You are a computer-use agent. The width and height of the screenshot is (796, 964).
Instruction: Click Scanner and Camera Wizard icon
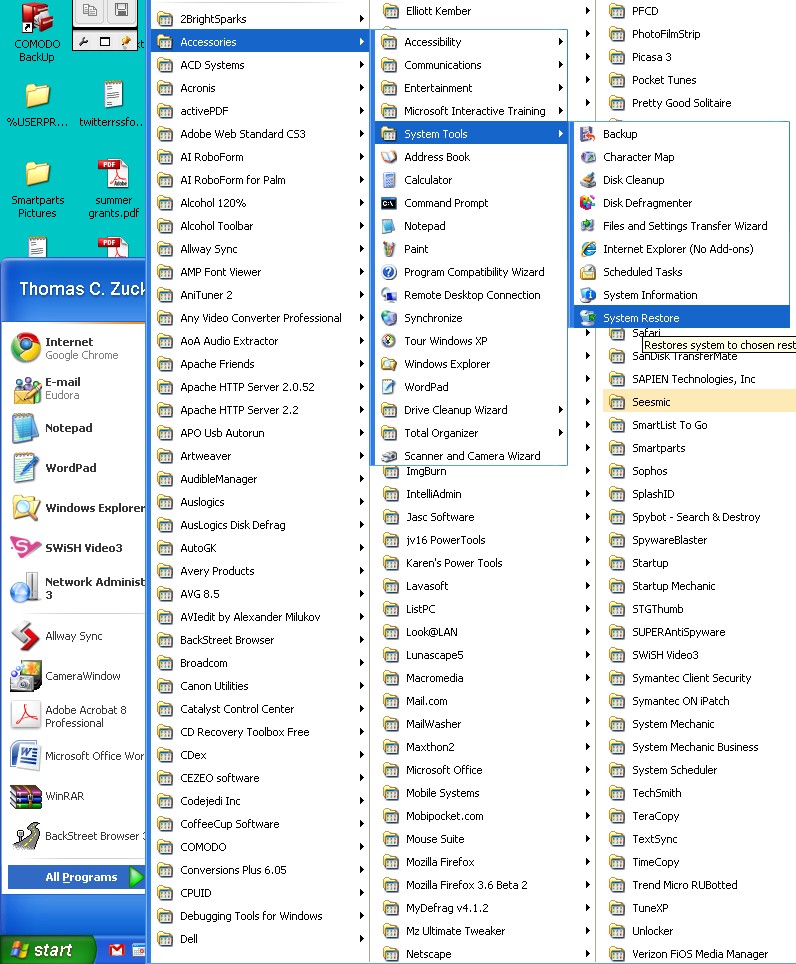(388, 456)
